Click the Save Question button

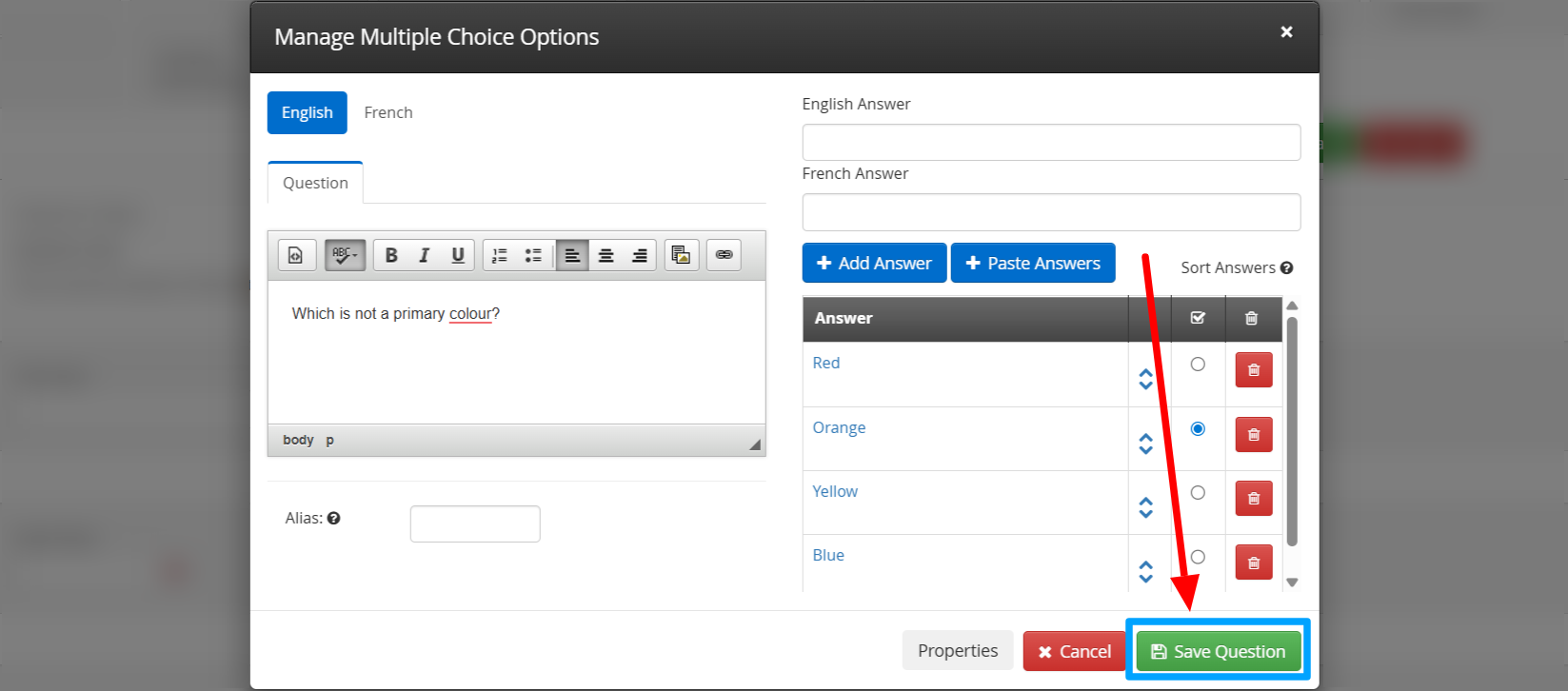pyautogui.click(x=1218, y=652)
